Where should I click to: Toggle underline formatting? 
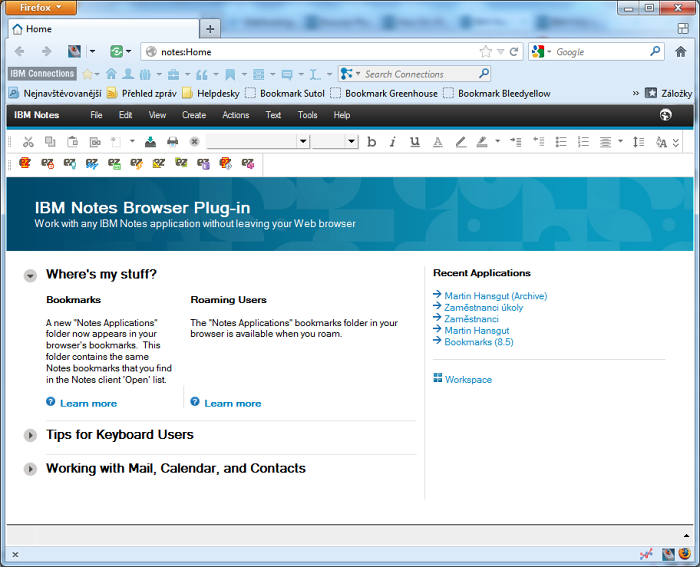415,142
